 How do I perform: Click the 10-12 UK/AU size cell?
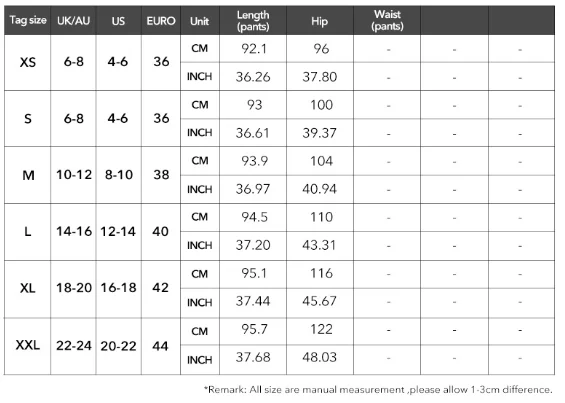(x=73, y=175)
